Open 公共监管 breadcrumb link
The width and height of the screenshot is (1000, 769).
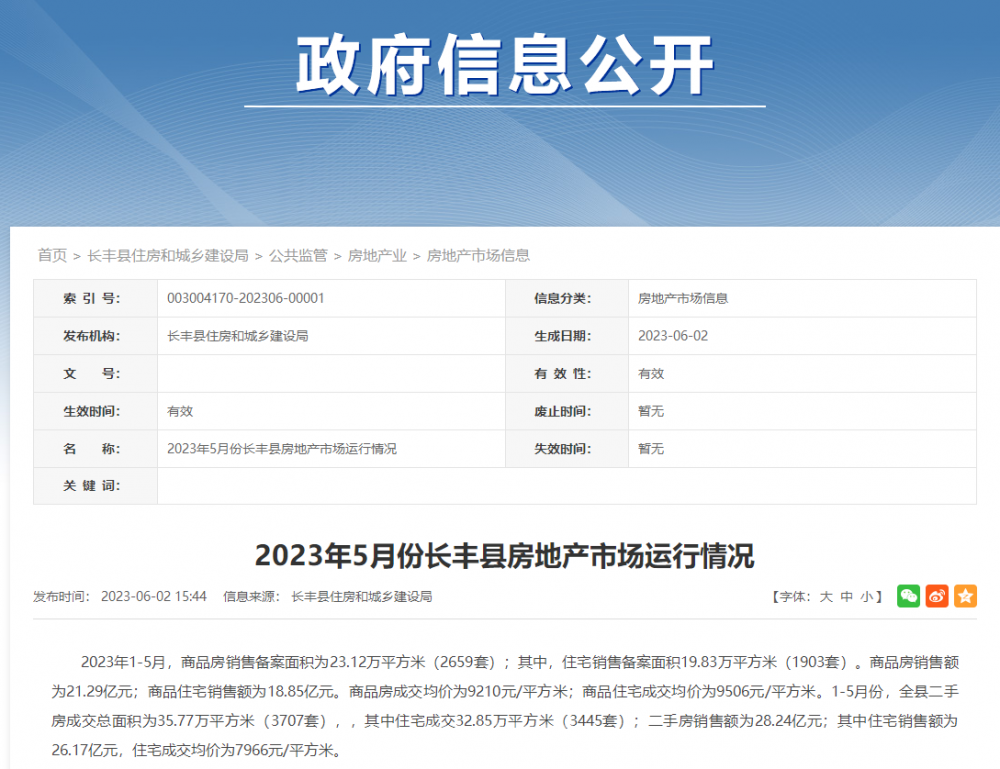point(298,256)
